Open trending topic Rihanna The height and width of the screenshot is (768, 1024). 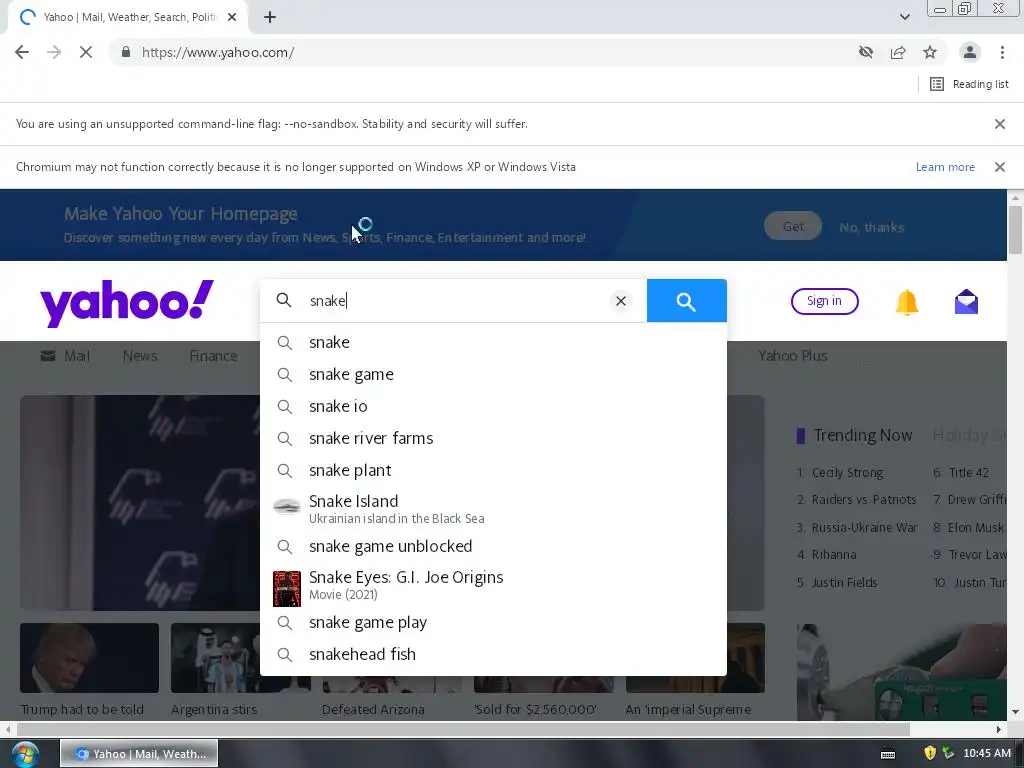tap(833, 554)
